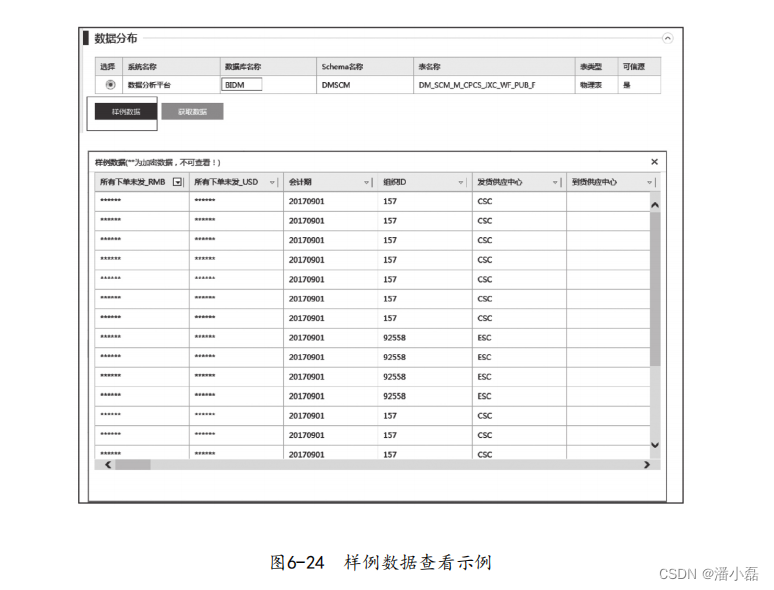The height and width of the screenshot is (590, 774).
Task: Click the 发货供应中心 column header label
Action: click(500, 182)
